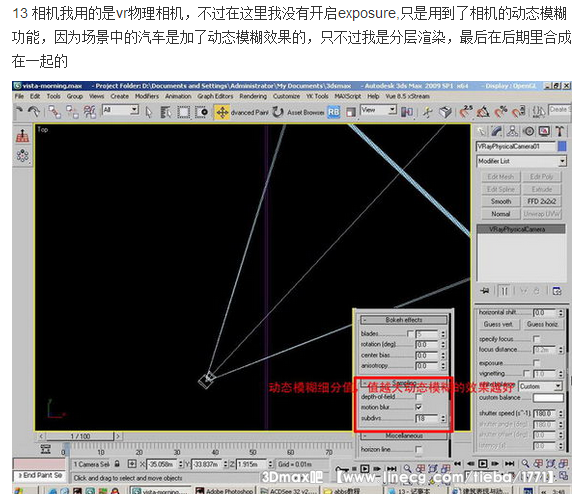Click the Guess vert. button
Screen dimensions: 583x494
point(498,325)
